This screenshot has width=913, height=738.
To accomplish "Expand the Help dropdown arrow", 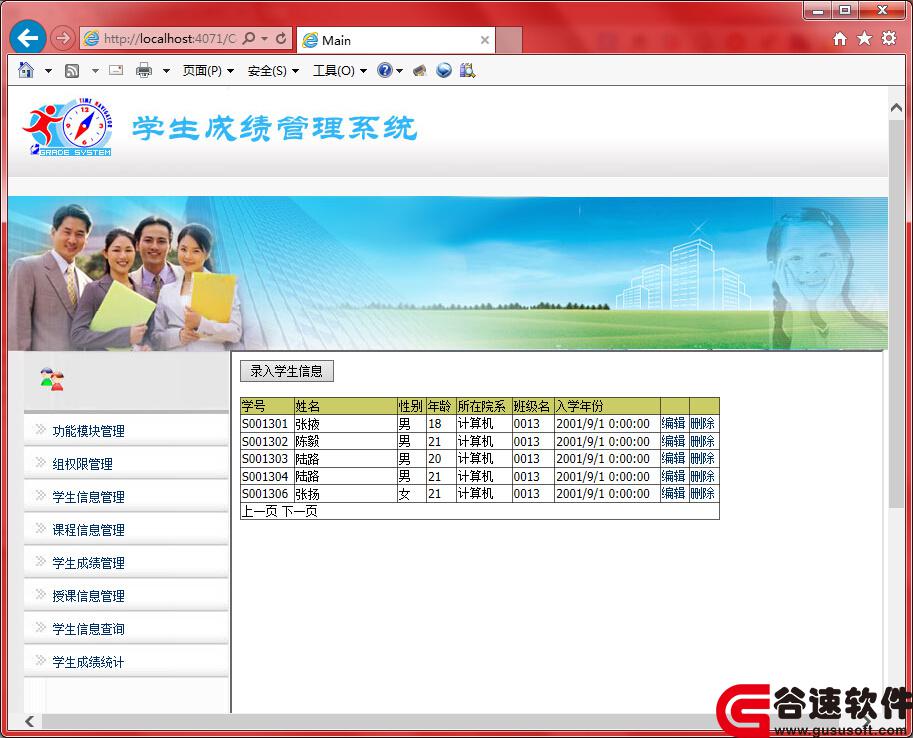I will point(399,71).
